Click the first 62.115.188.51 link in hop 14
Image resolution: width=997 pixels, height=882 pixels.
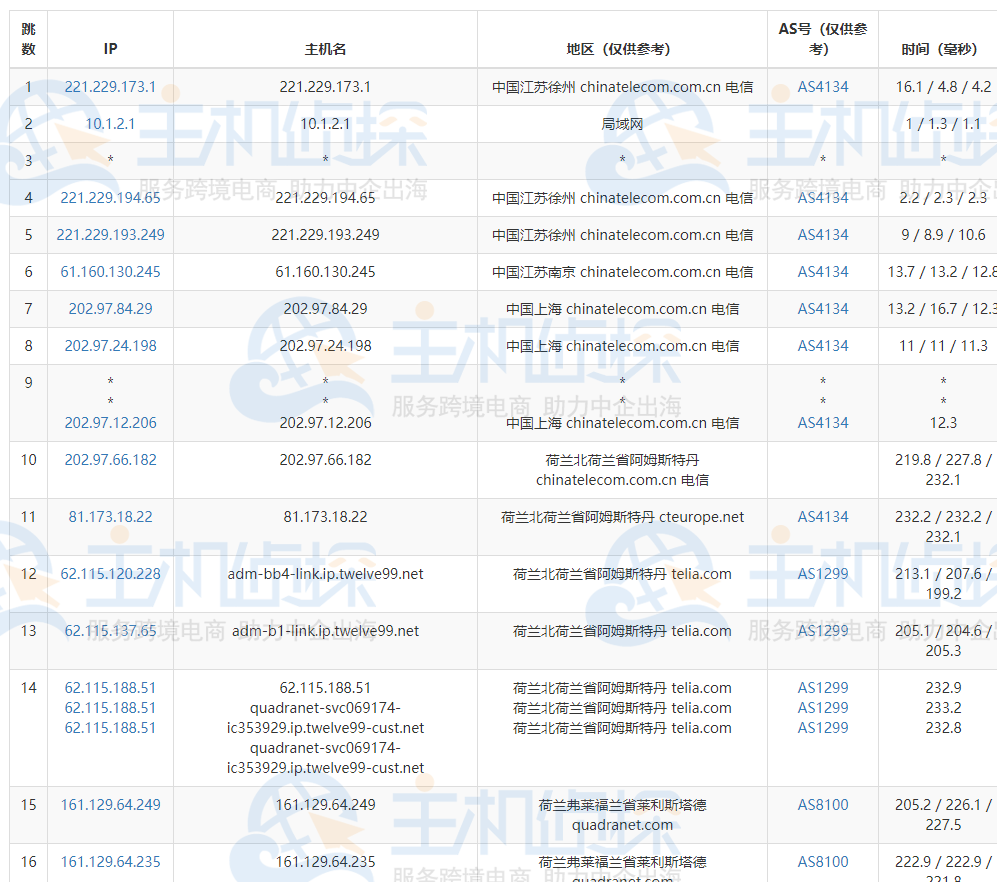click(109, 688)
